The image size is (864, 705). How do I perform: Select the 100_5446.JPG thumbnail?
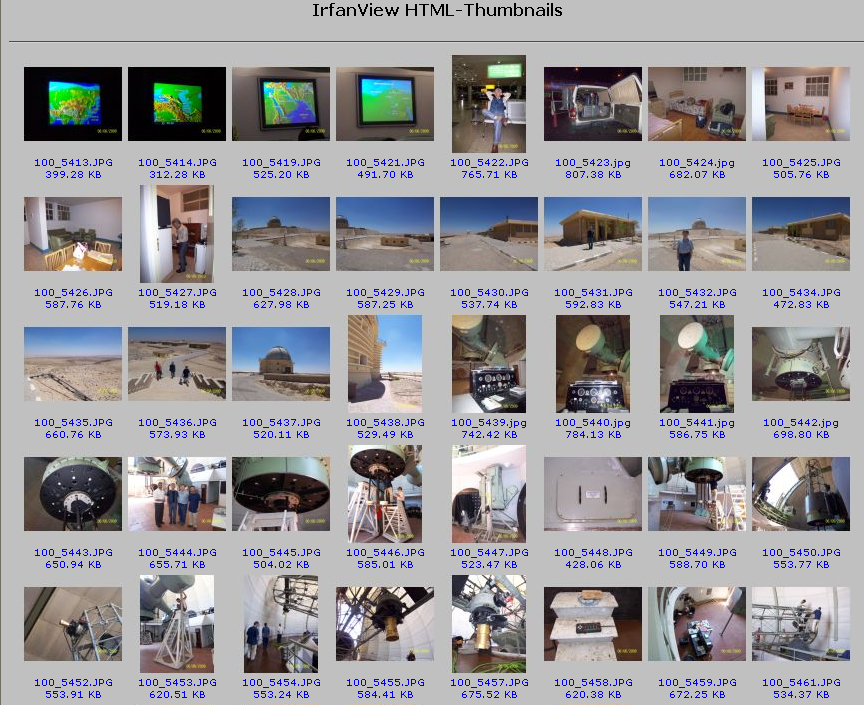(385, 494)
